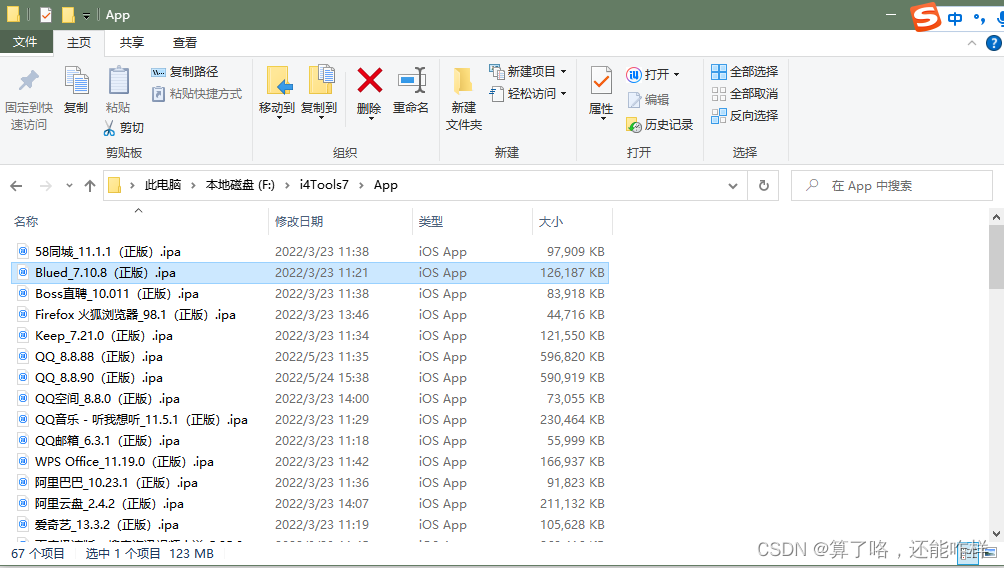This screenshot has width=1004, height=568.
Task: Select QQ_8.8.88 ipa file
Action: click(310, 357)
